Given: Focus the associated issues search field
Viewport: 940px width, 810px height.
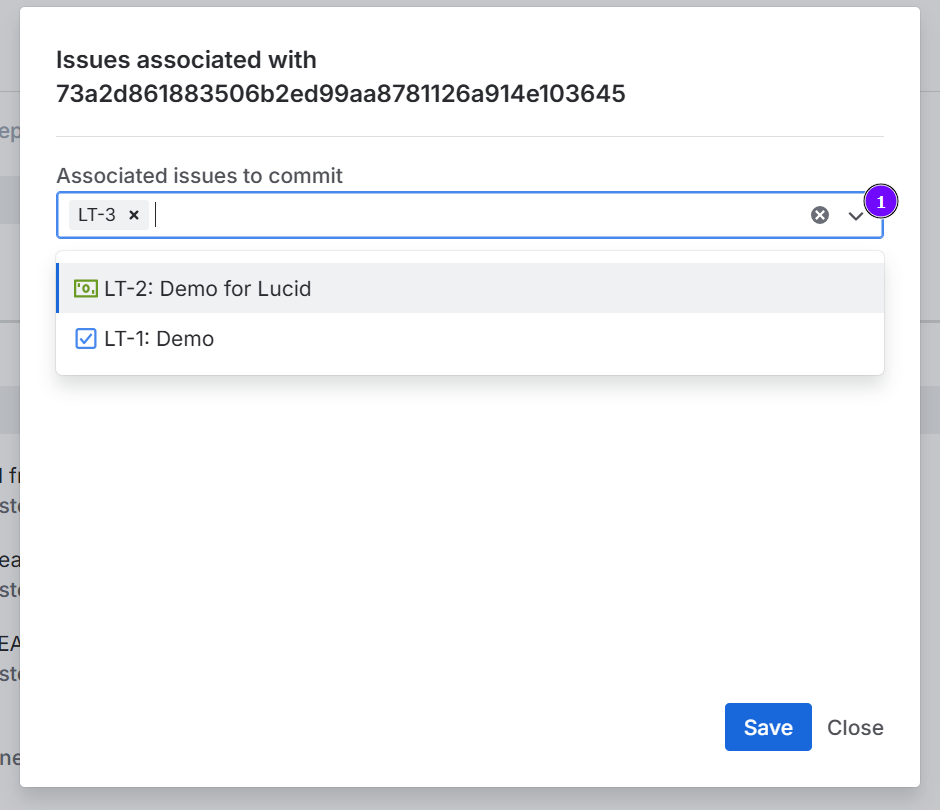Looking at the screenshot, I should (x=480, y=215).
